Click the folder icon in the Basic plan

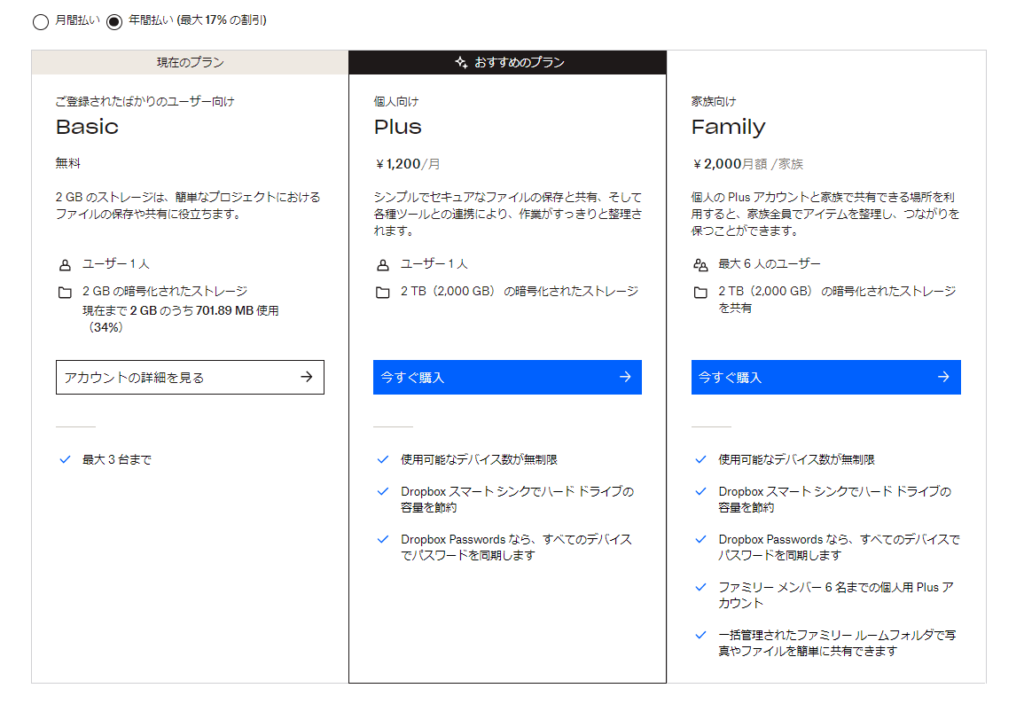coord(65,293)
